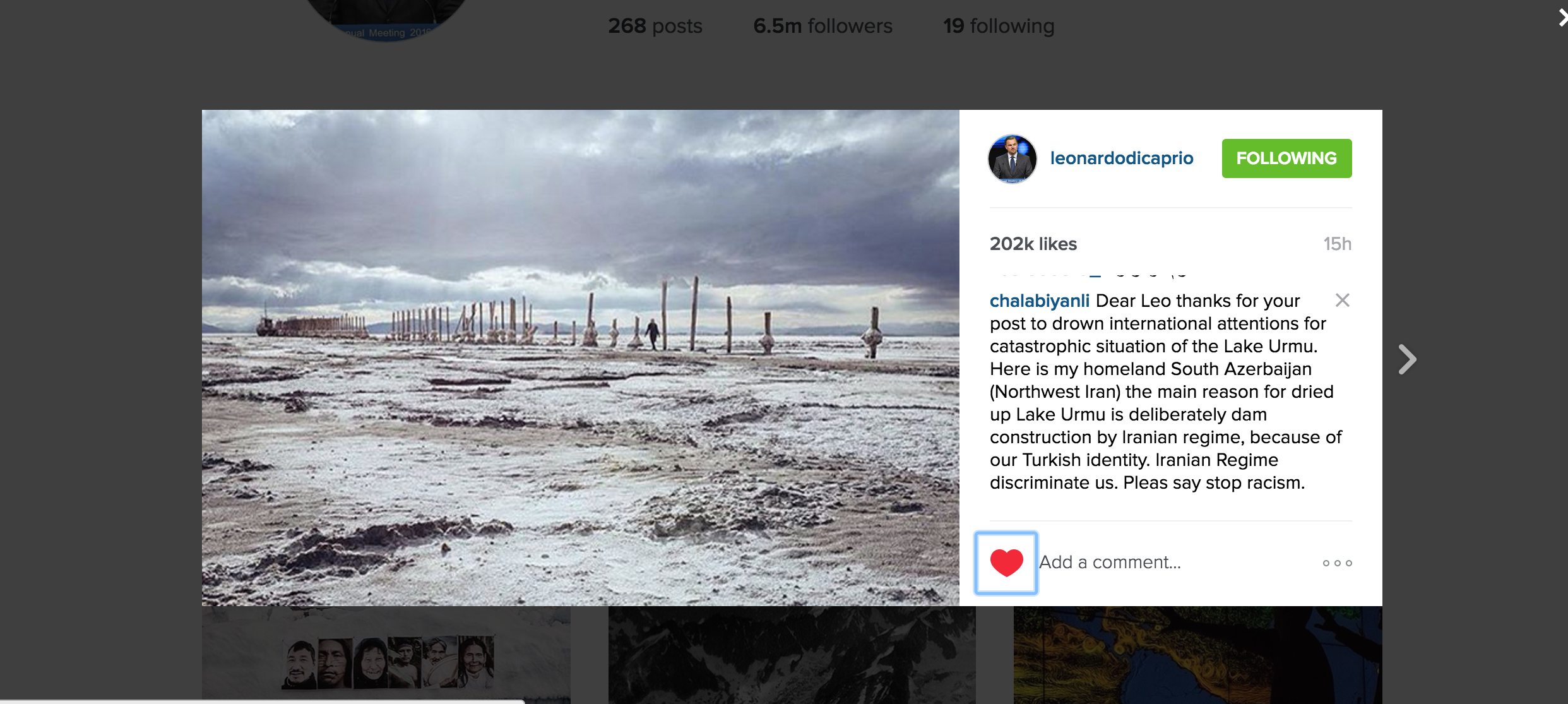
Task: Open the leonardodicaprio profile link
Action: [x=1121, y=158]
